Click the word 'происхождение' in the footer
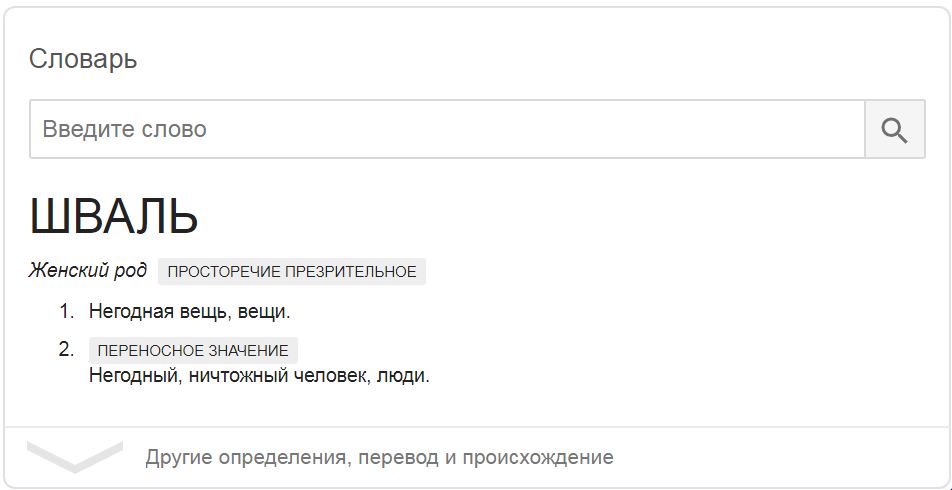 coord(538,457)
